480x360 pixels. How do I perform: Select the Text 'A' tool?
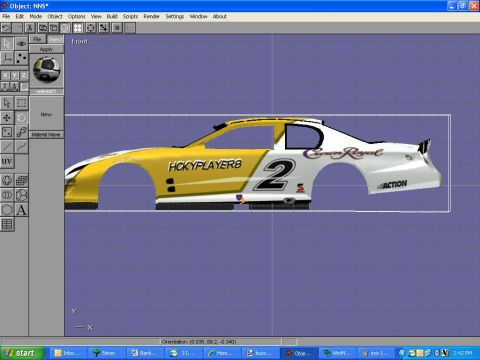[x=21, y=210]
